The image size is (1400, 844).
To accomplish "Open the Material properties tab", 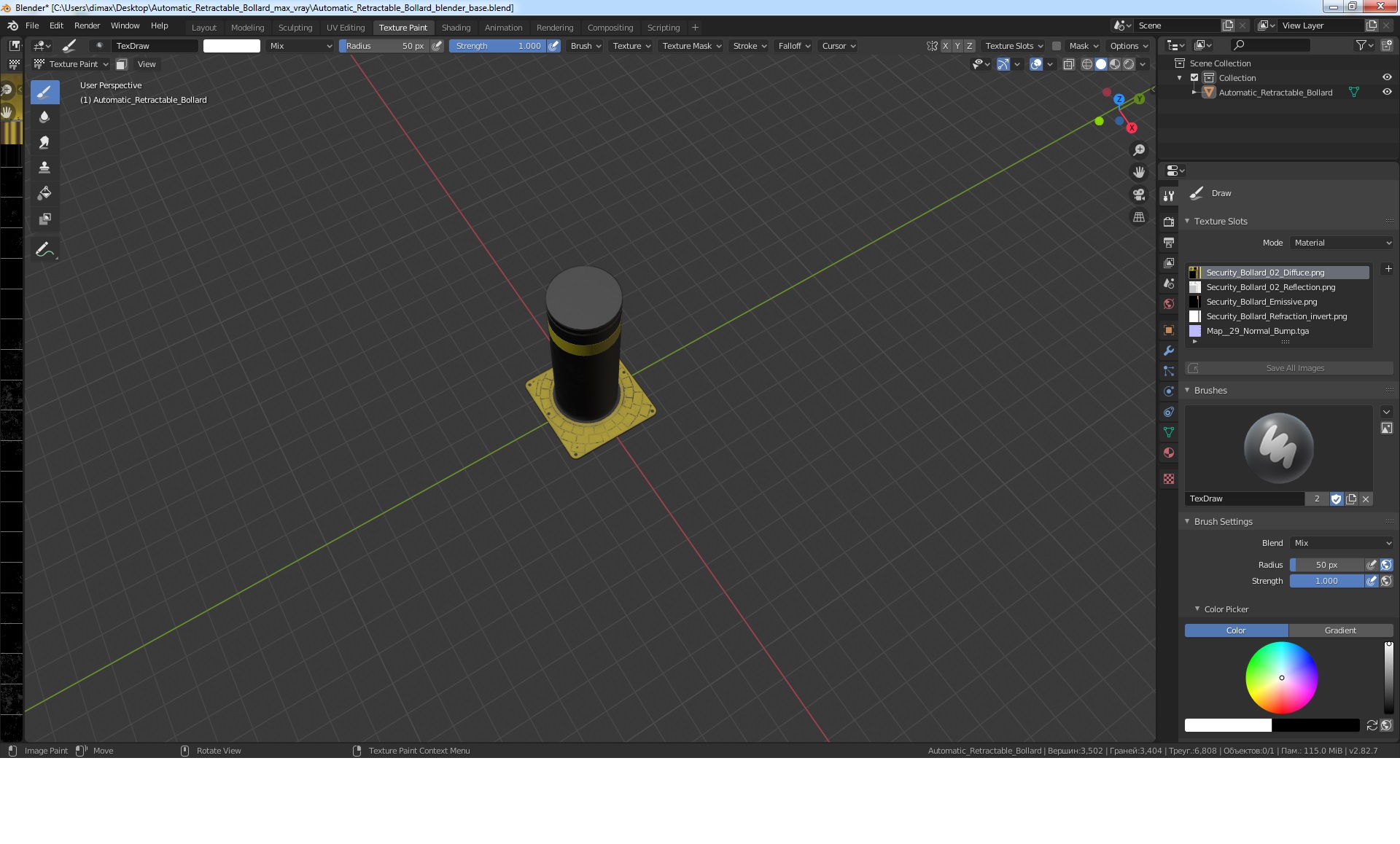I will pyautogui.click(x=1169, y=453).
